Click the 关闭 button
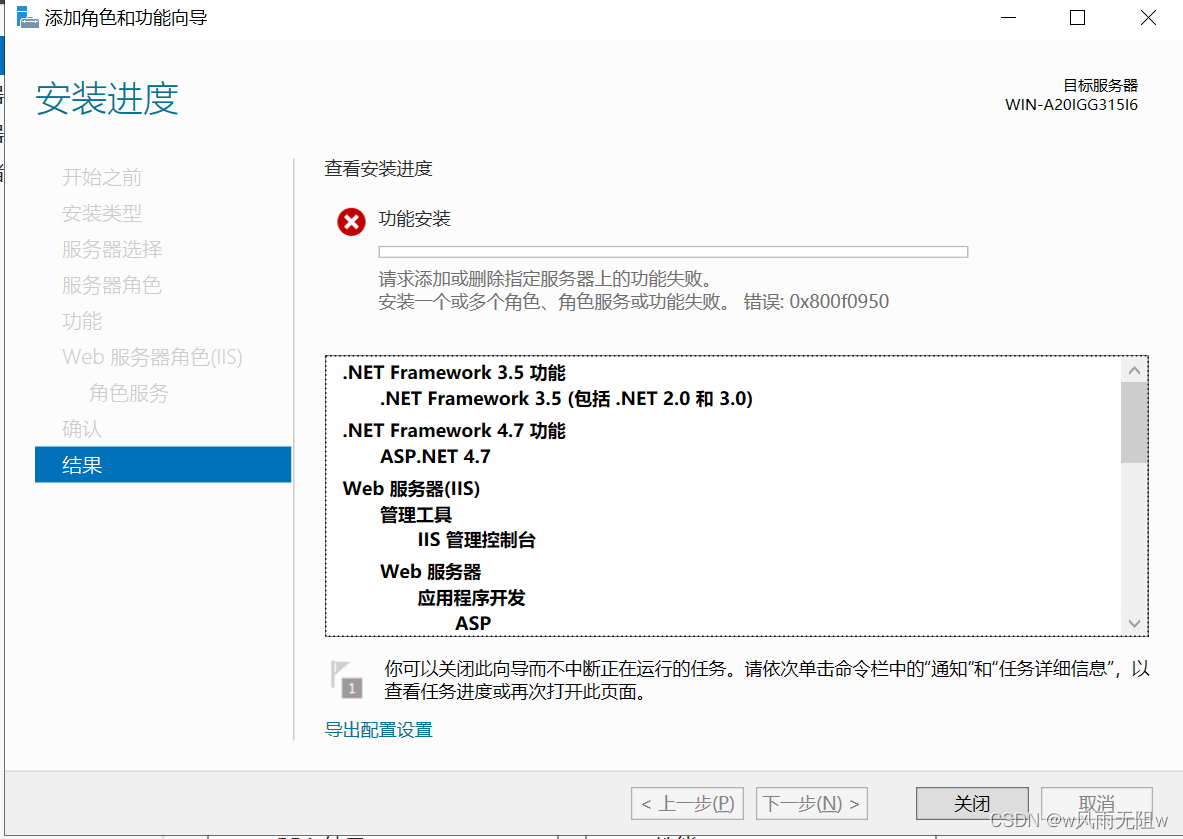 click(x=971, y=803)
